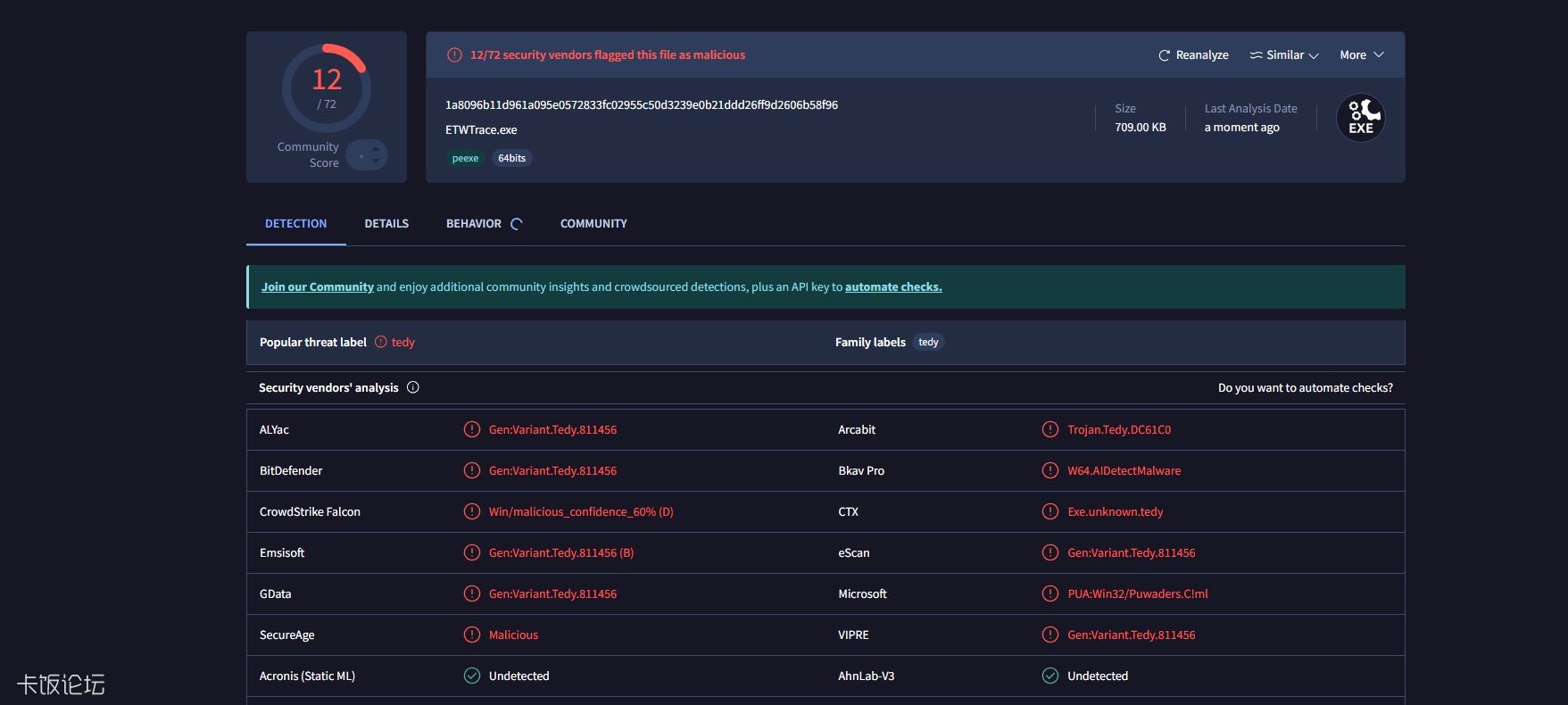
Task: Click 'Do you want to automate checks?' text
Action: coord(1305,387)
